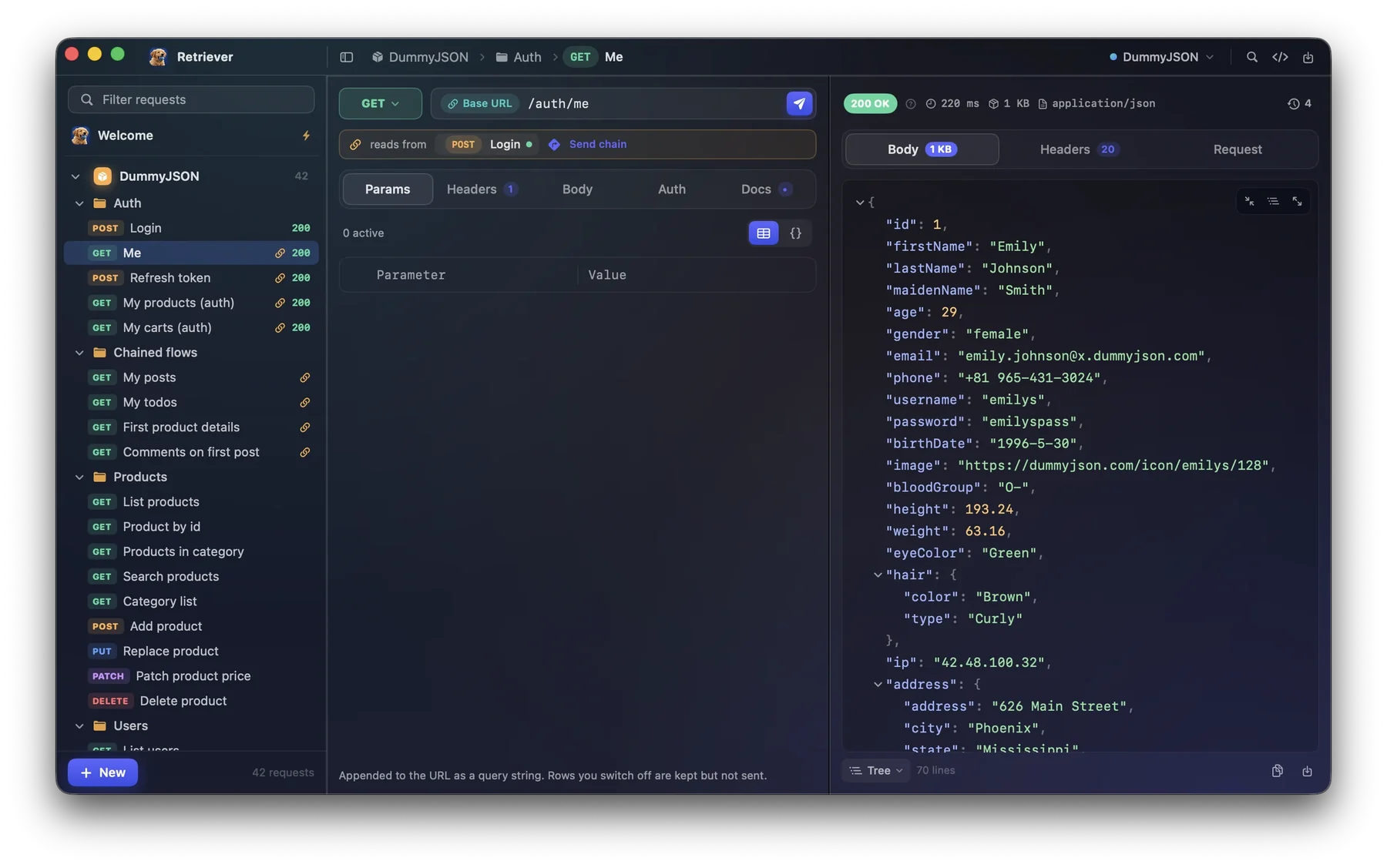
Task: Open the request Body tab
Action: pos(577,189)
